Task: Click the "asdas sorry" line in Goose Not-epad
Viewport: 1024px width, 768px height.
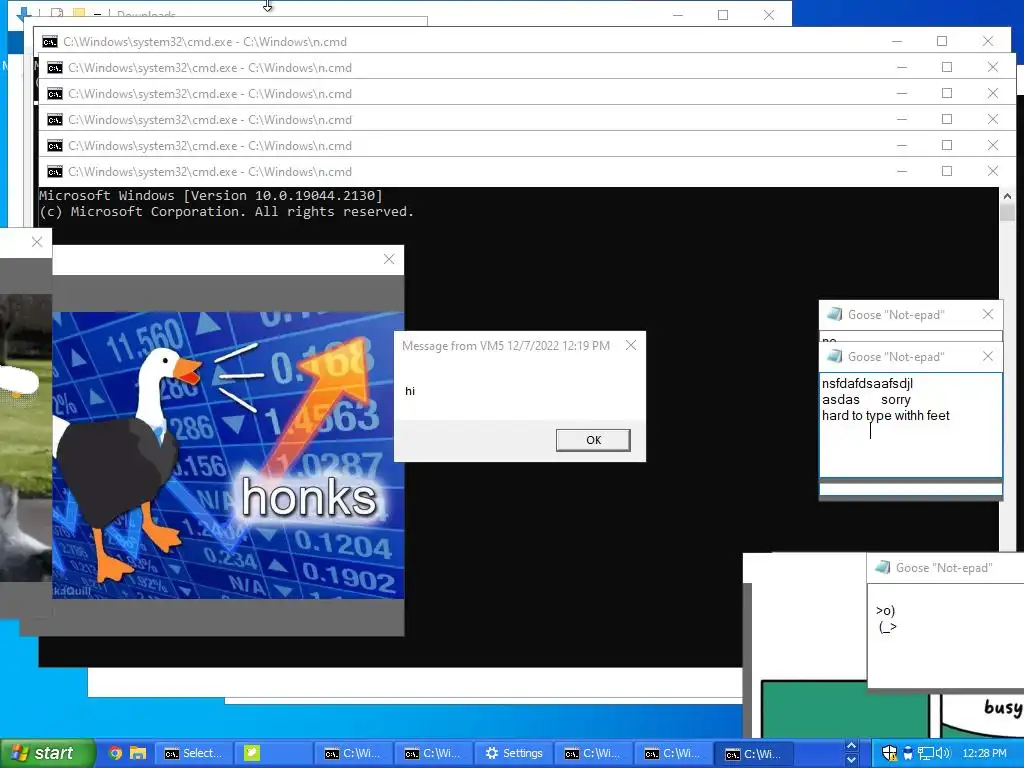Action: point(866,400)
